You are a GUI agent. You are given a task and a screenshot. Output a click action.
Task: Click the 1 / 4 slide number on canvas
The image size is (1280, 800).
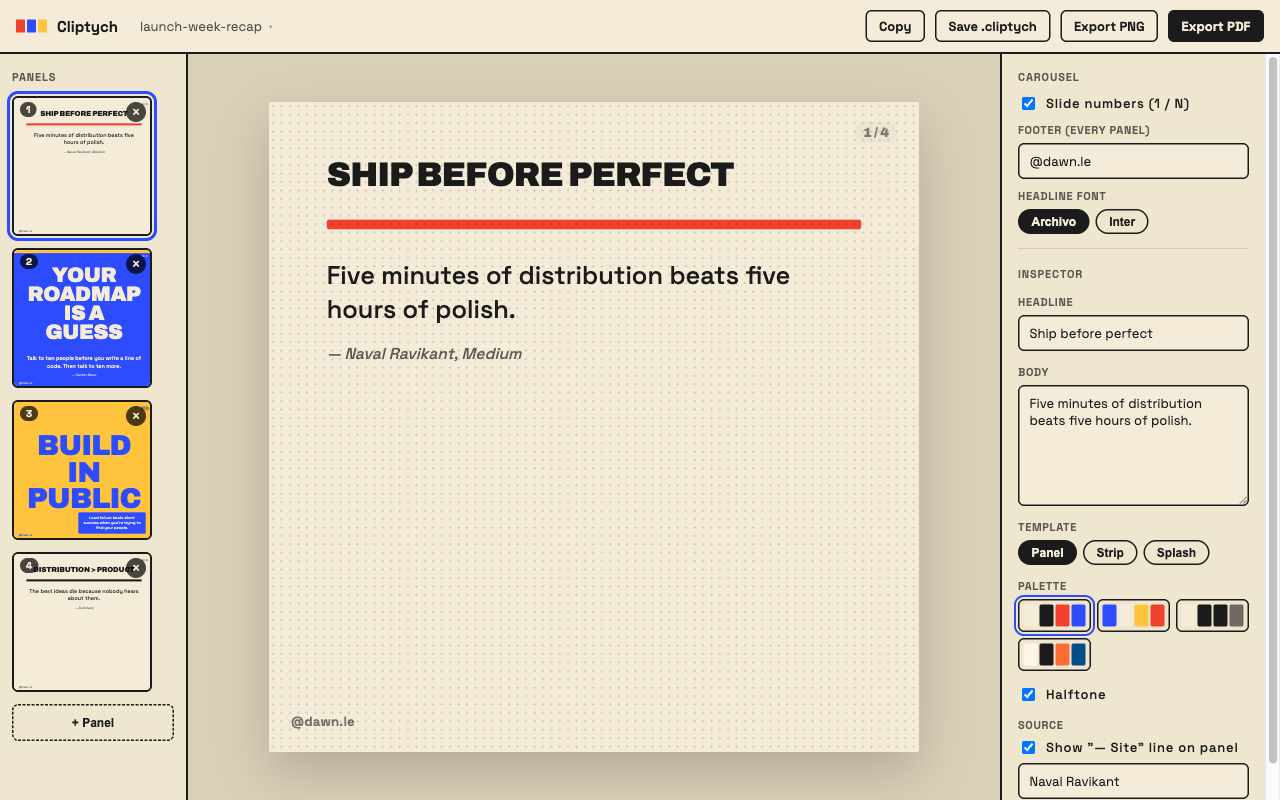pos(876,132)
